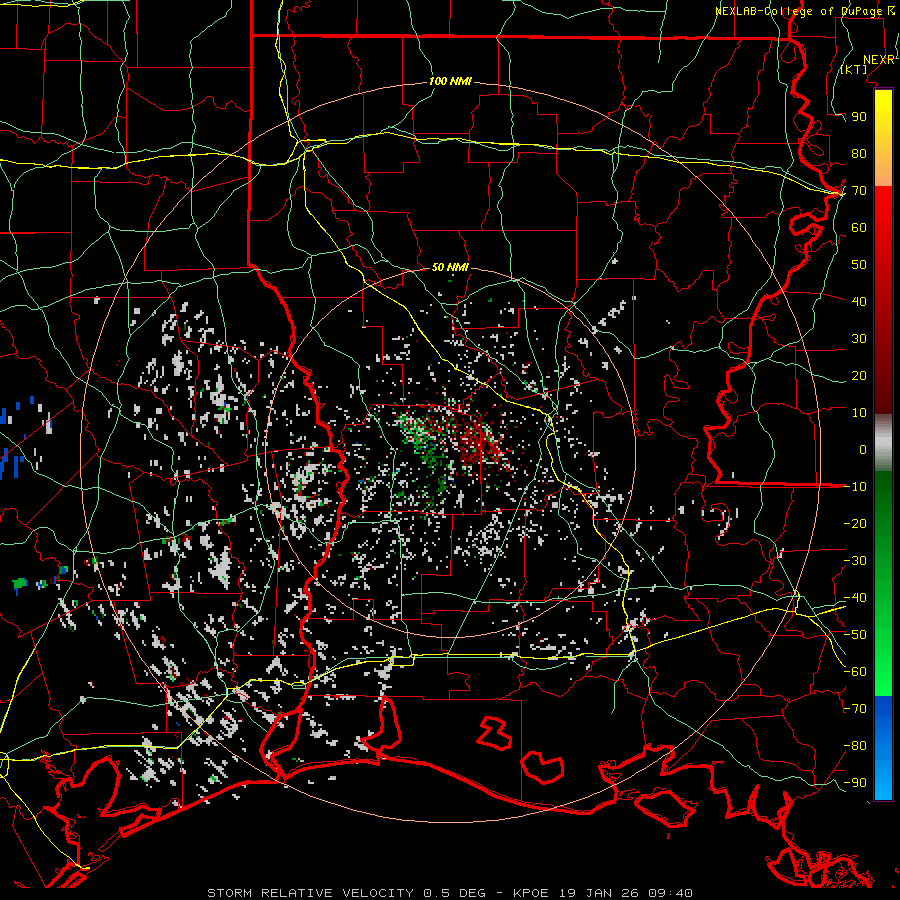Click the "NEXR" text near the scale
Image resolution: width=900 pixels, height=900 pixels.
879,60
